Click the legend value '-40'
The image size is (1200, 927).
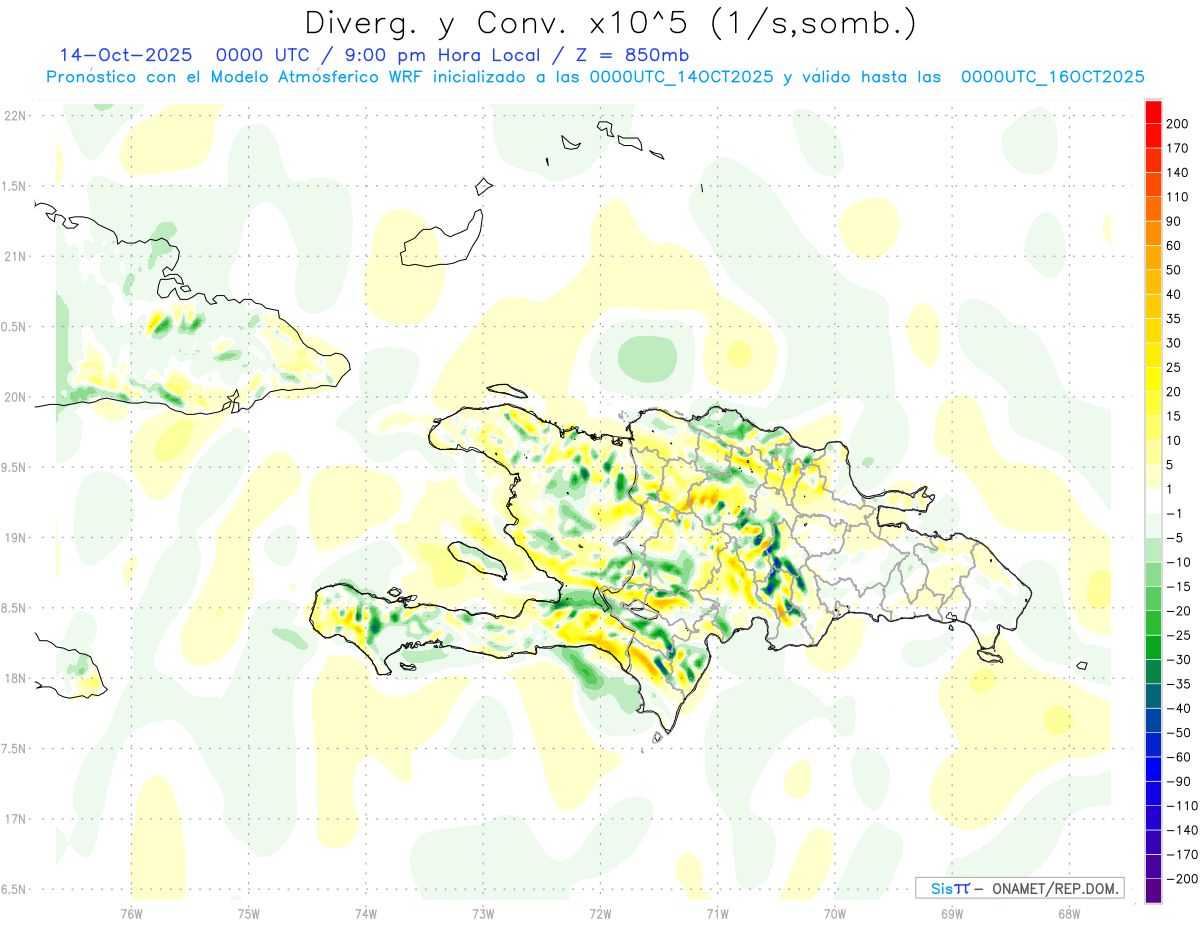click(x=1179, y=708)
